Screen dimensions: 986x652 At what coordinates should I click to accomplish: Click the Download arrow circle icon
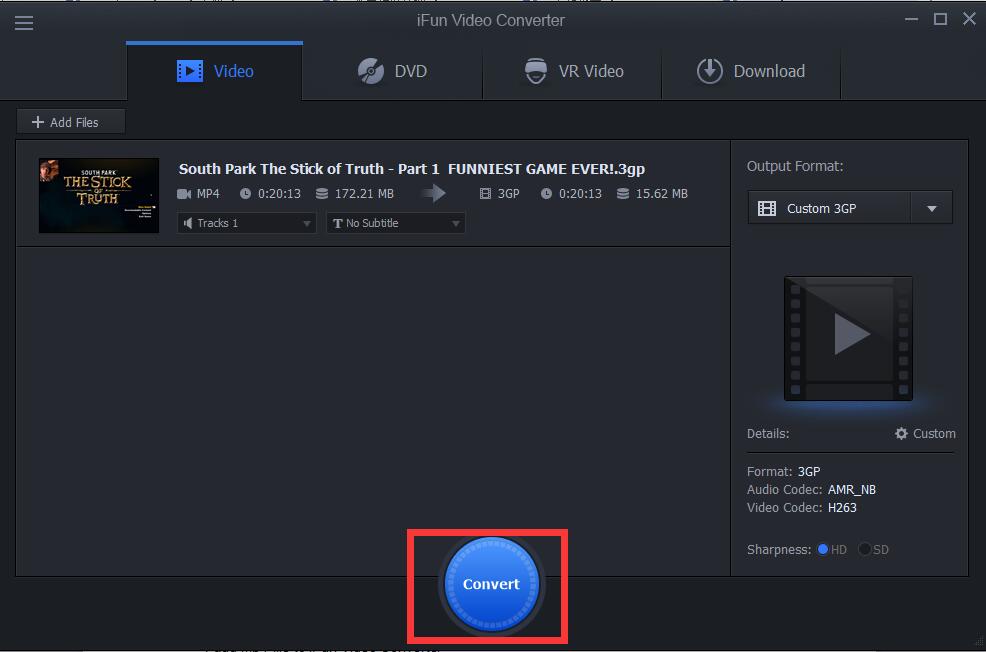[x=709, y=71]
